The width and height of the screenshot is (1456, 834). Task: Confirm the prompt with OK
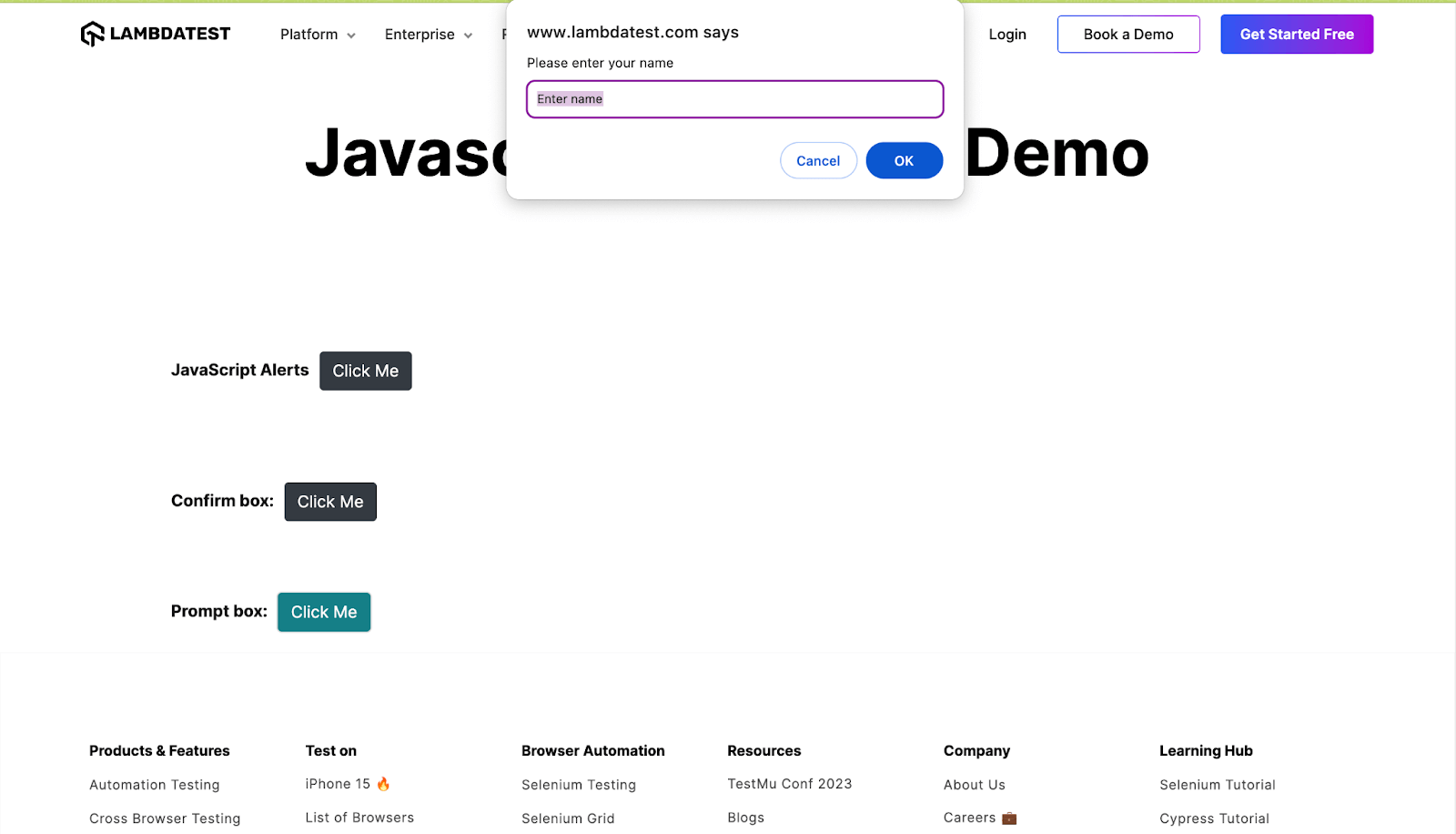coord(904,160)
